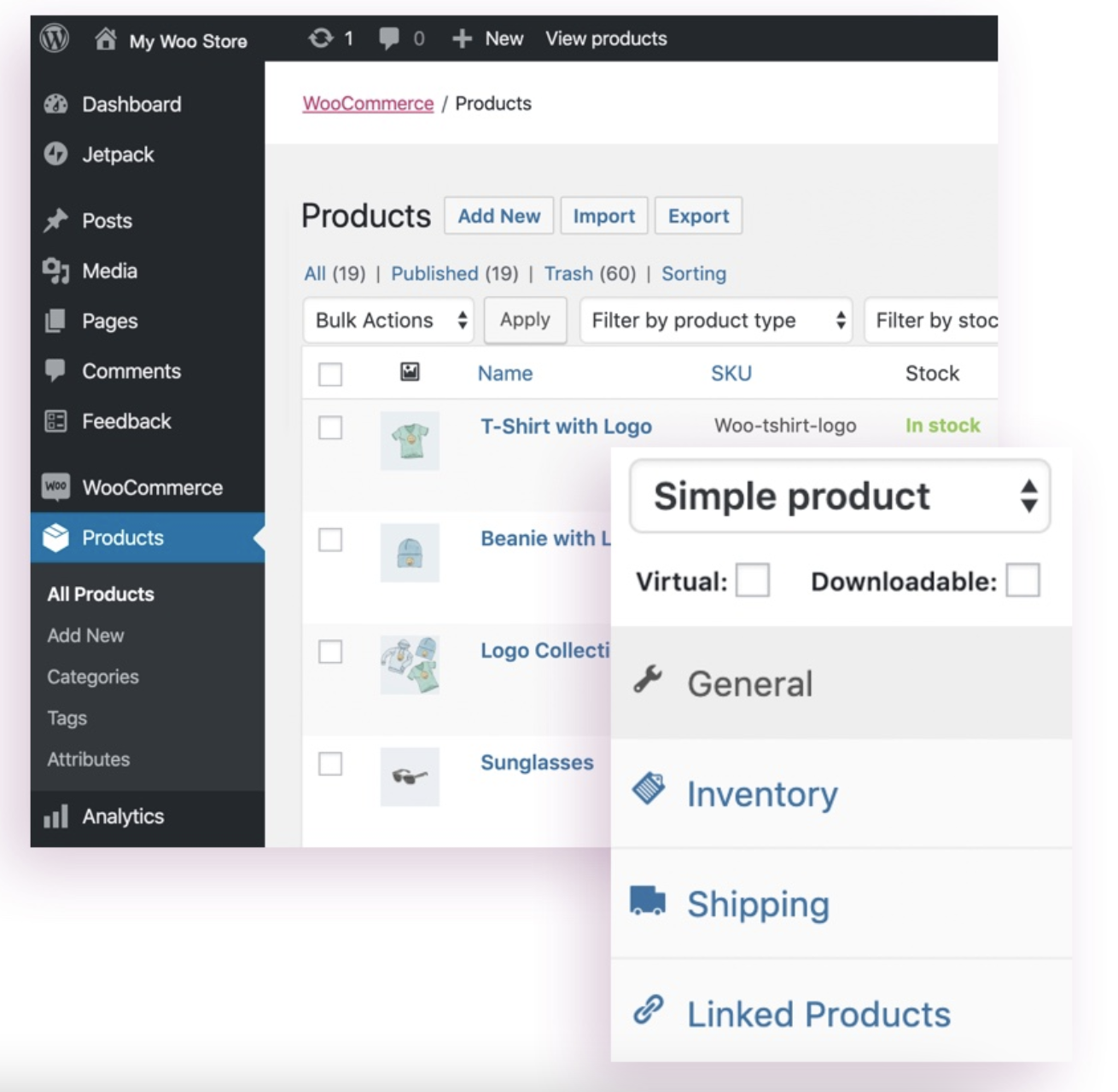
Task: Click the In stock status text
Action: [x=943, y=425]
